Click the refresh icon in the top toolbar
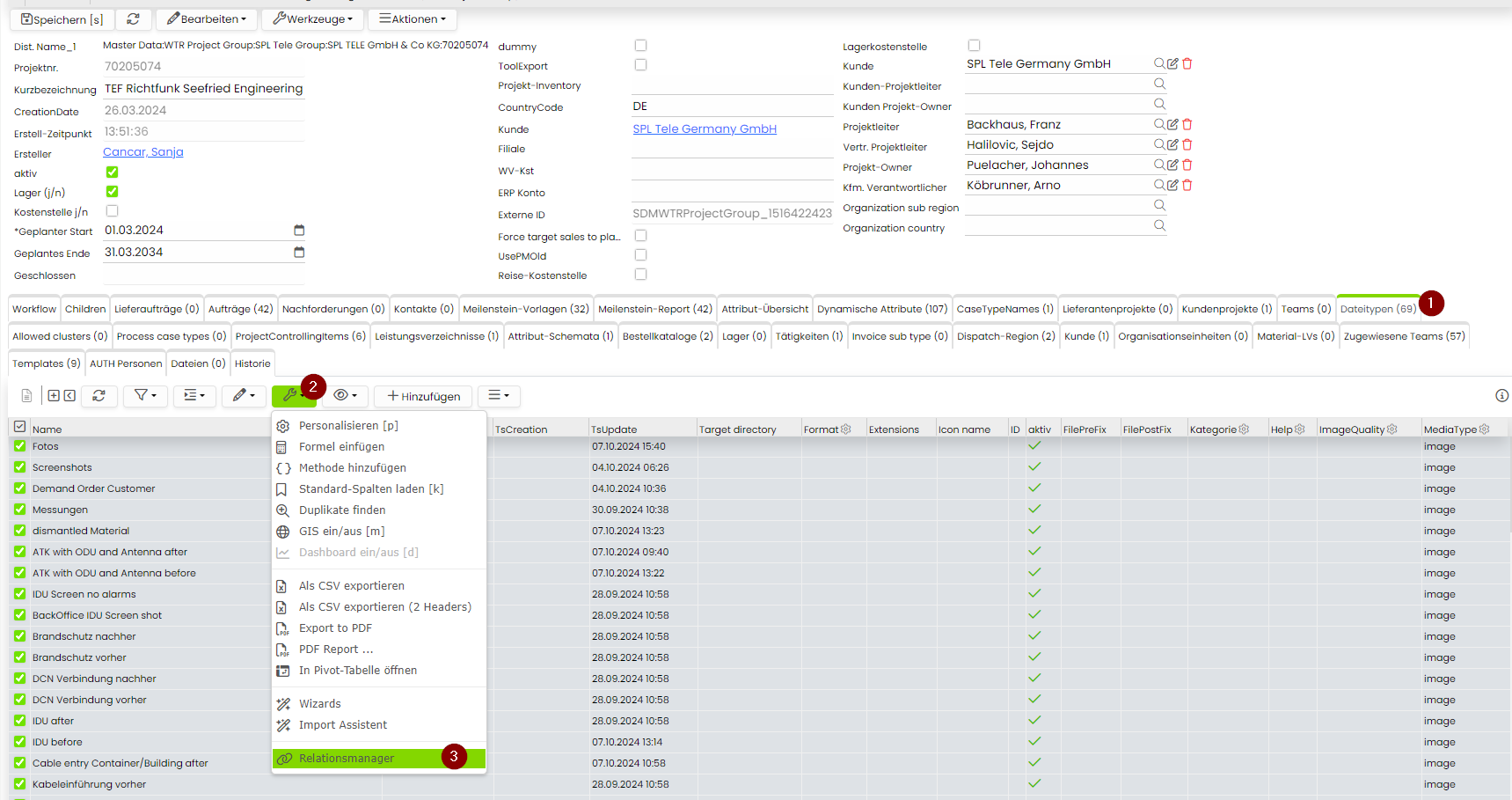Image resolution: width=1512 pixels, height=800 pixels. click(133, 18)
